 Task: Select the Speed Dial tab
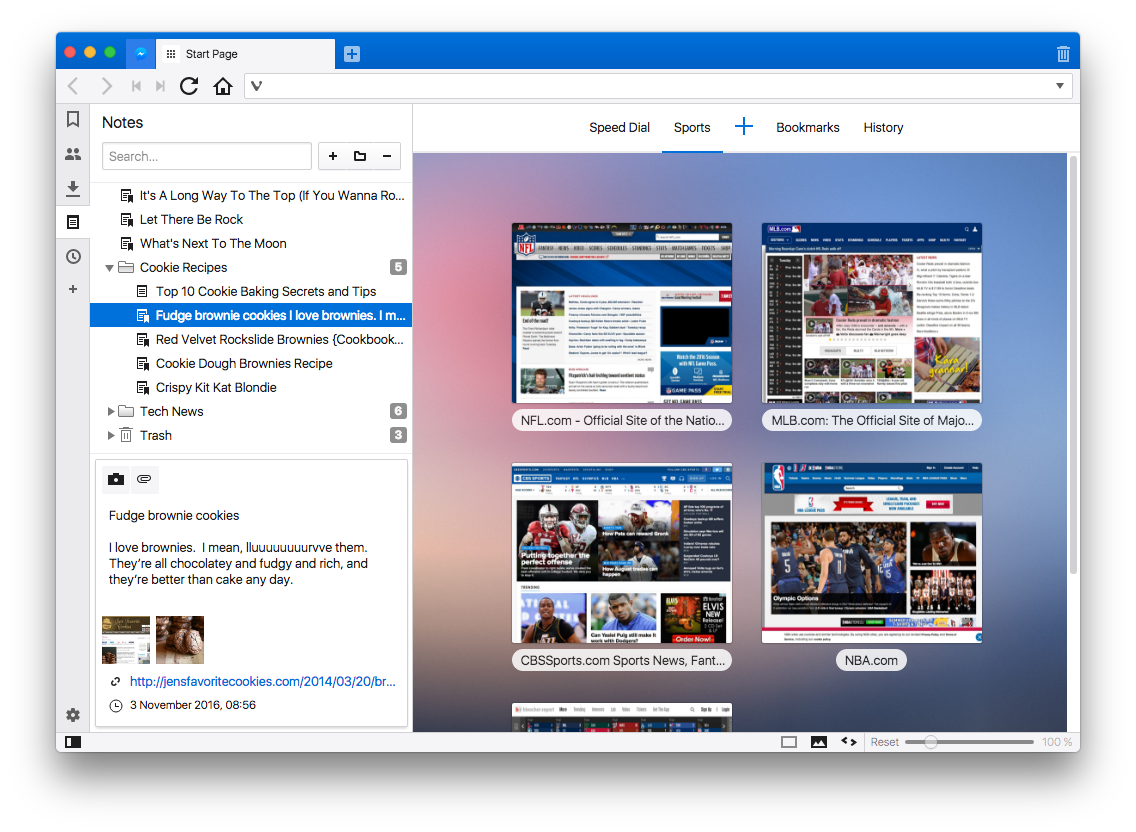click(x=619, y=127)
